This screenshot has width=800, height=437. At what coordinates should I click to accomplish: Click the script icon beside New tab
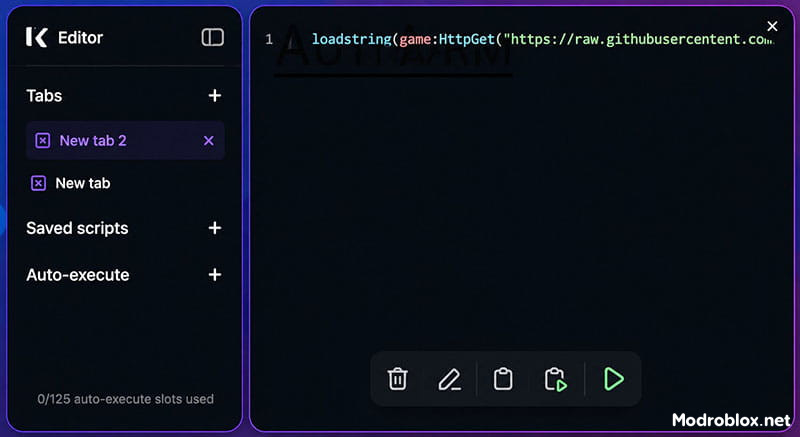(x=38, y=183)
